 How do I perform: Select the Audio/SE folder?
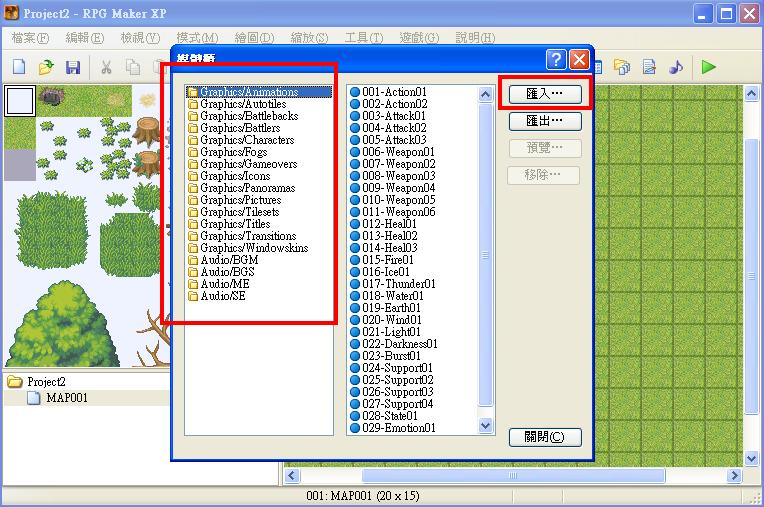[217, 296]
